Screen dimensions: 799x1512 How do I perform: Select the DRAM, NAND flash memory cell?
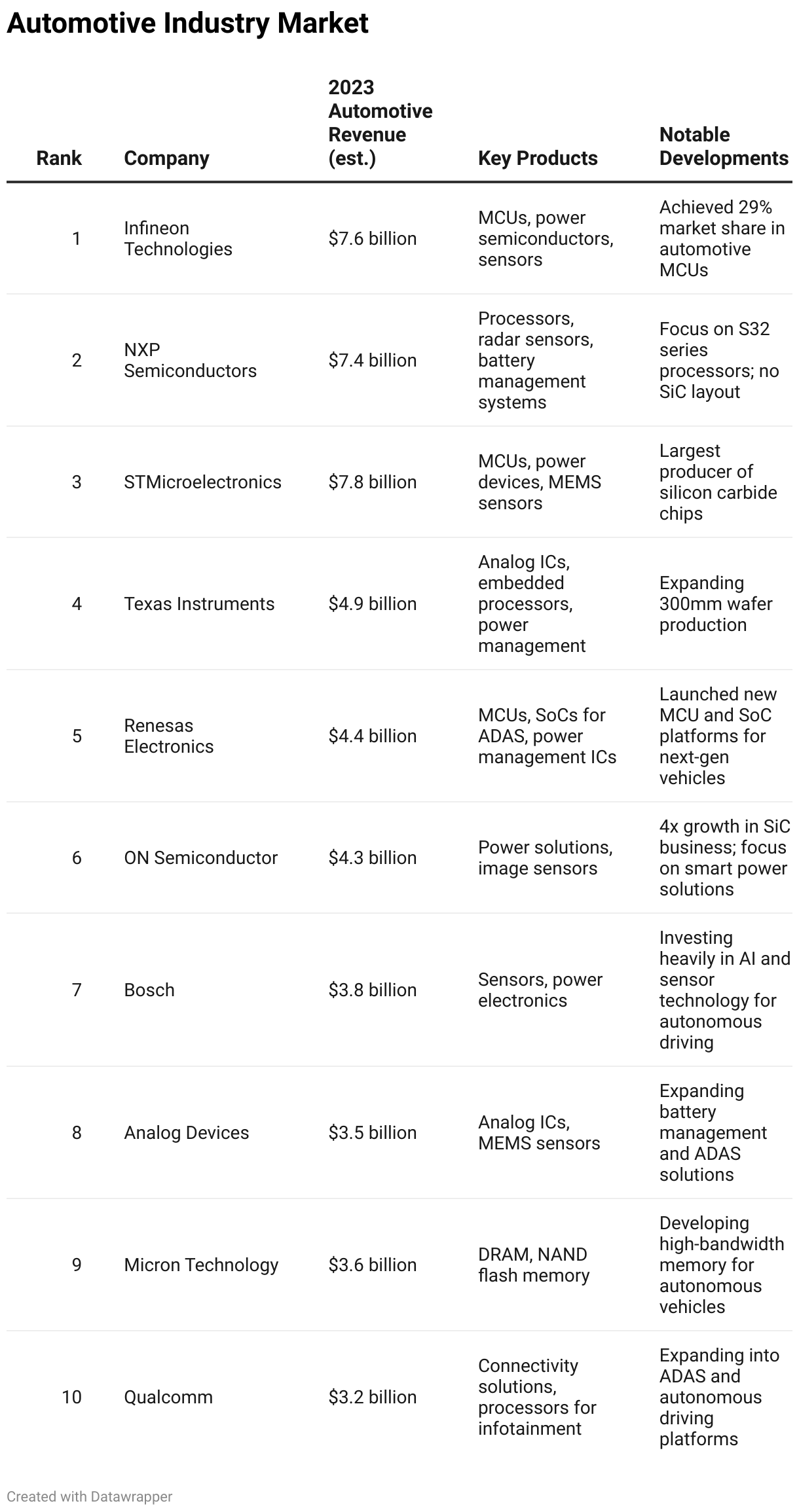(534, 1265)
